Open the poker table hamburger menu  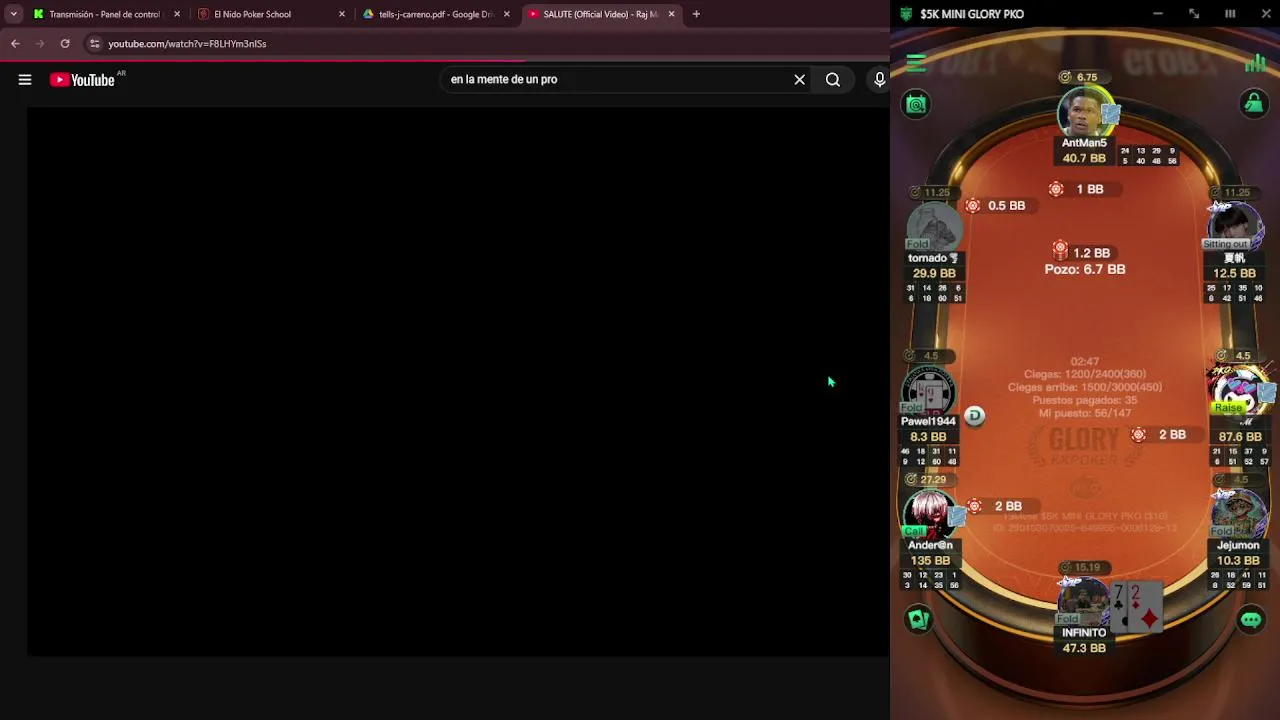pyautogui.click(x=916, y=63)
